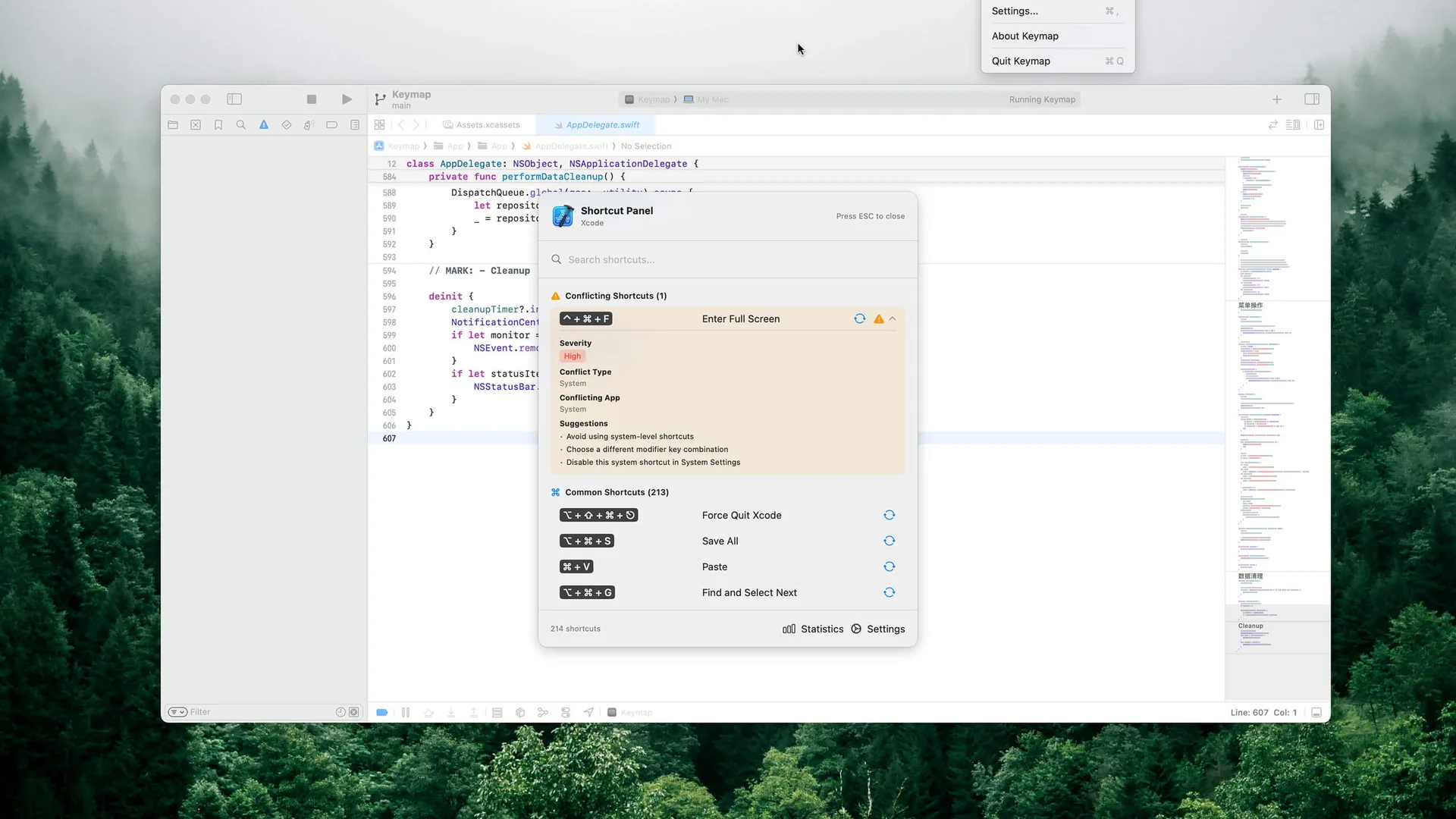Select Quit Keymap menu item
Screen dimensions: 1456x819
(x=1058, y=61)
